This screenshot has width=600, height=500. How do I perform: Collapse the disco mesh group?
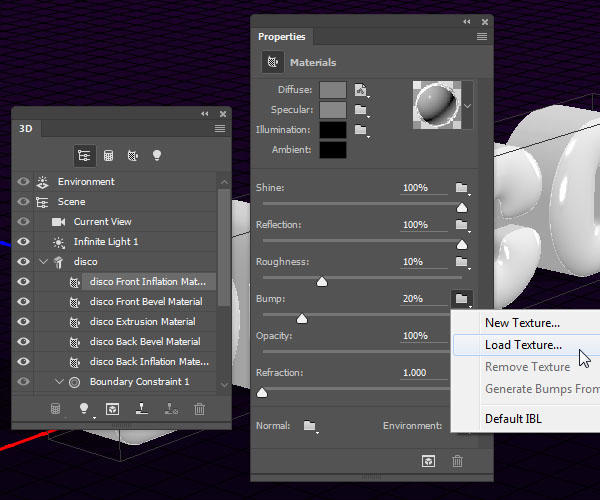[43, 262]
